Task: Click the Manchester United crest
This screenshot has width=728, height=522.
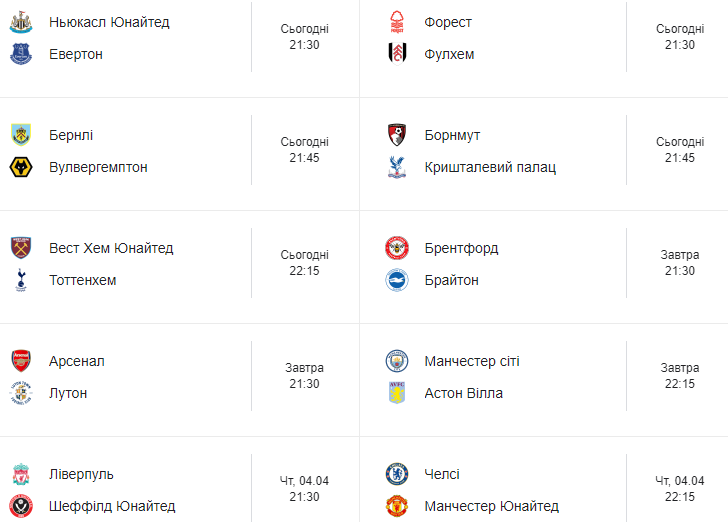Action: pos(396,506)
